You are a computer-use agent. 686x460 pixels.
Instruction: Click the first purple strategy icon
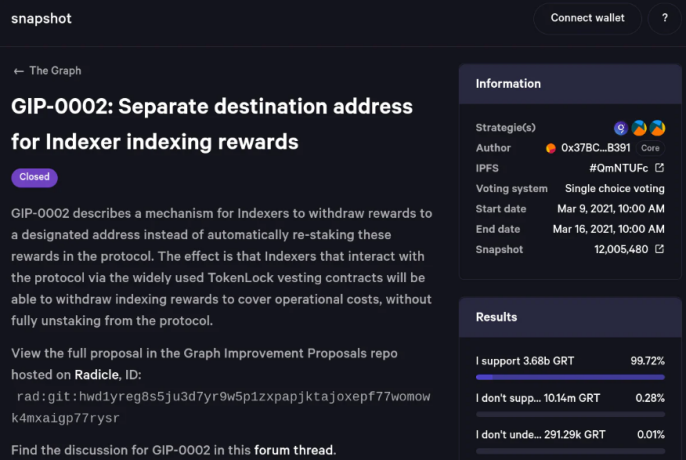[x=620, y=128]
